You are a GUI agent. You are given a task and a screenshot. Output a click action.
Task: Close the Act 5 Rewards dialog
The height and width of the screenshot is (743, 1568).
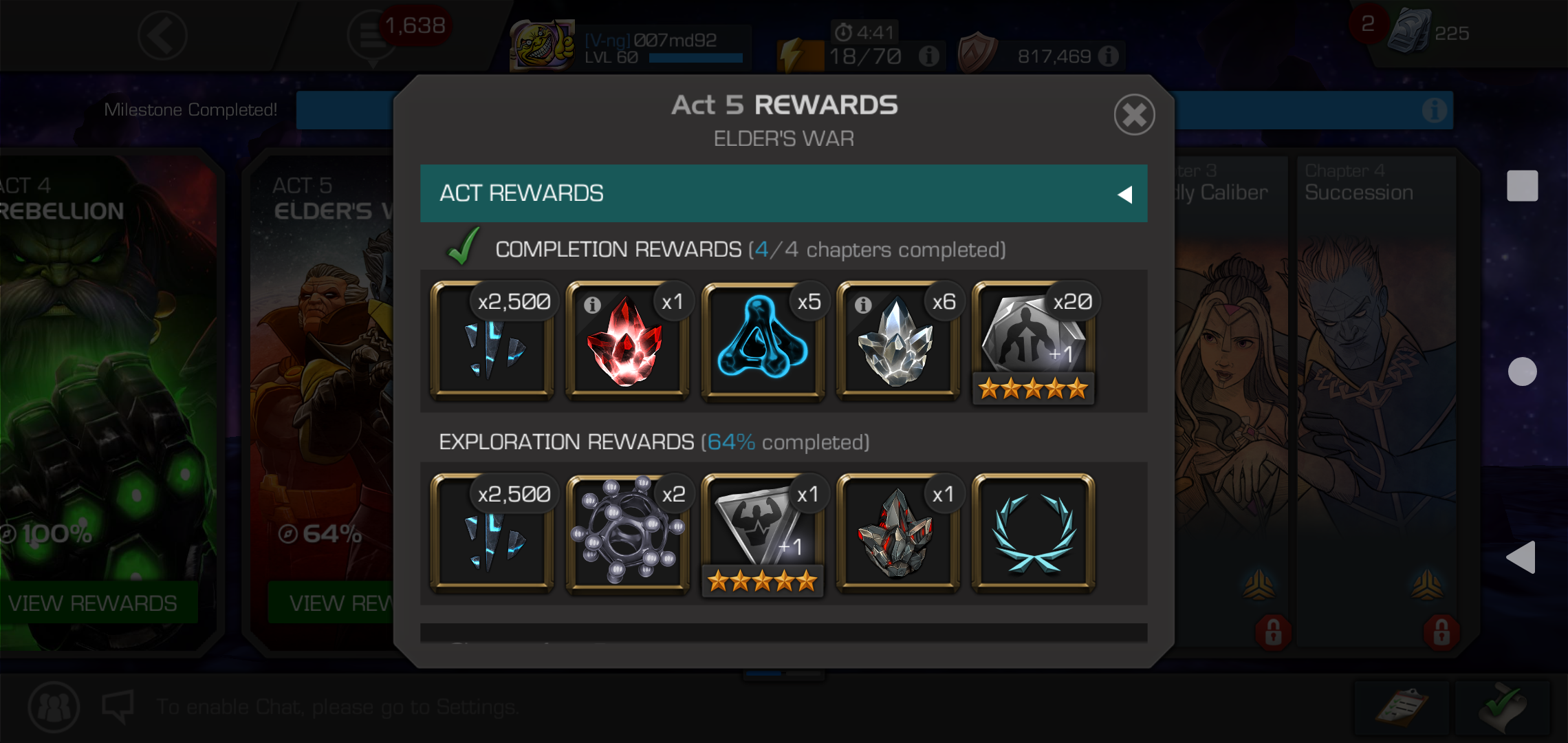(1134, 115)
